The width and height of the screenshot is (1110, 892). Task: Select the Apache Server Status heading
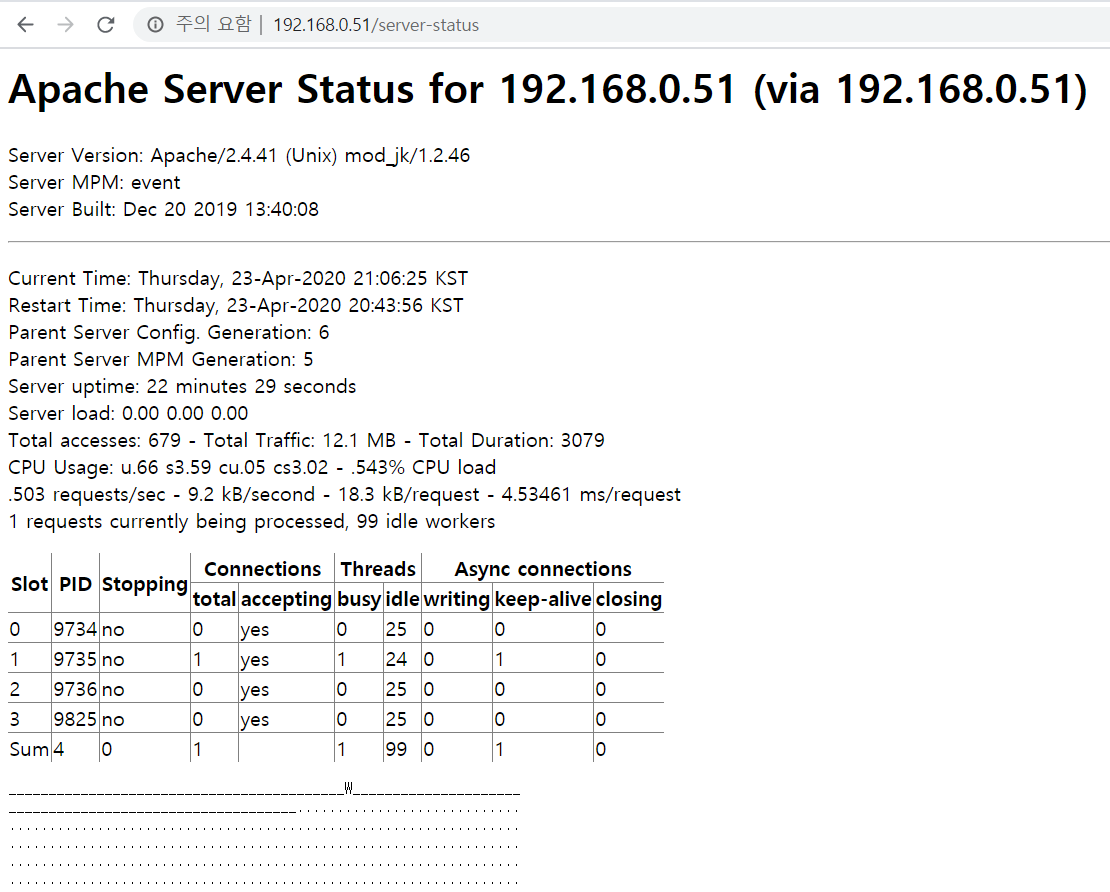coord(548,90)
